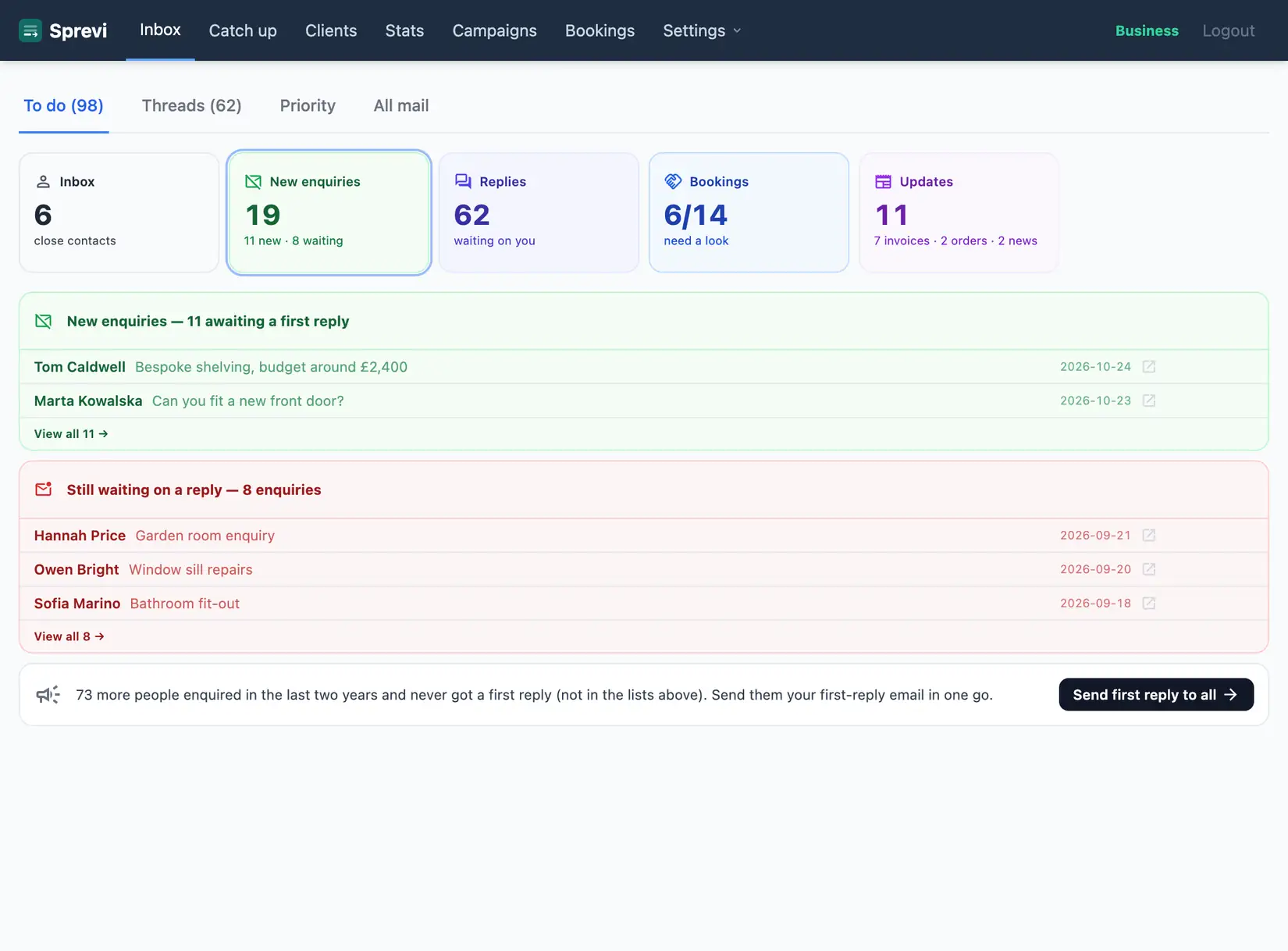This screenshot has height=951, width=1288.
Task: Click View all 11 link
Action: pyautogui.click(x=71, y=433)
